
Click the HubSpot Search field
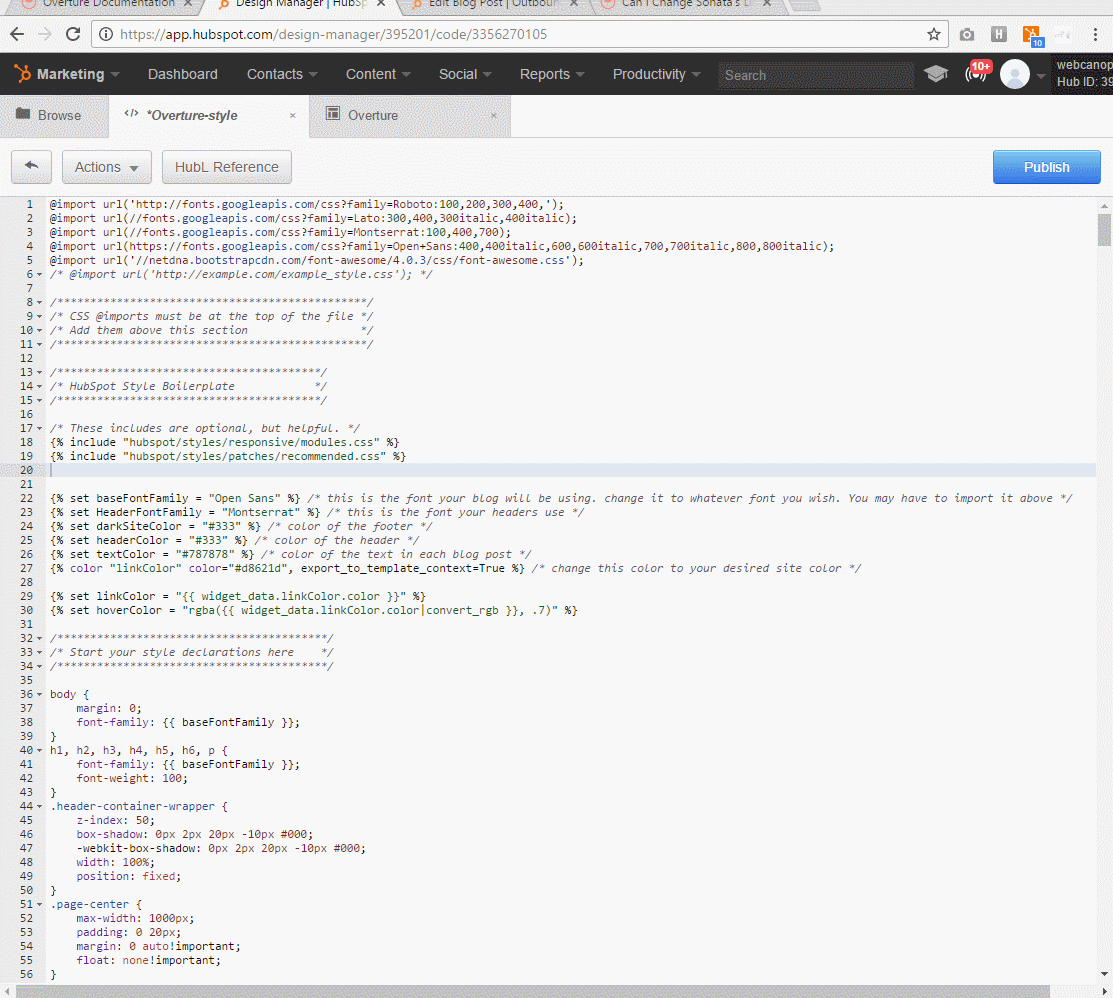816,75
